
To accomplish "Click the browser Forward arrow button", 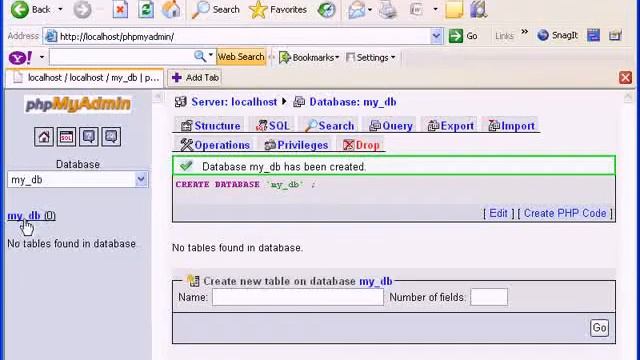I will [x=82, y=9].
